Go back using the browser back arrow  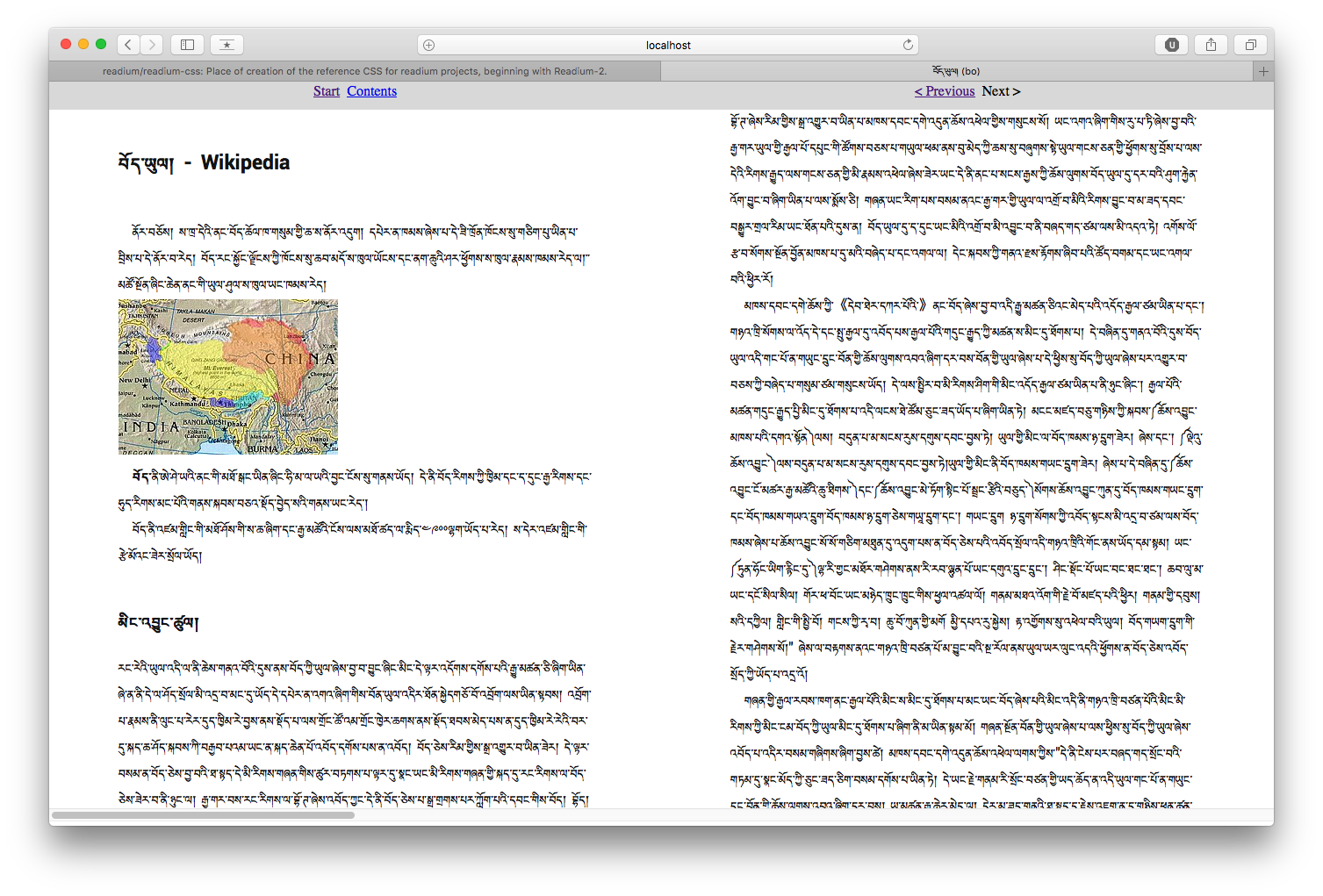pyautogui.click(x=128, y=45)
